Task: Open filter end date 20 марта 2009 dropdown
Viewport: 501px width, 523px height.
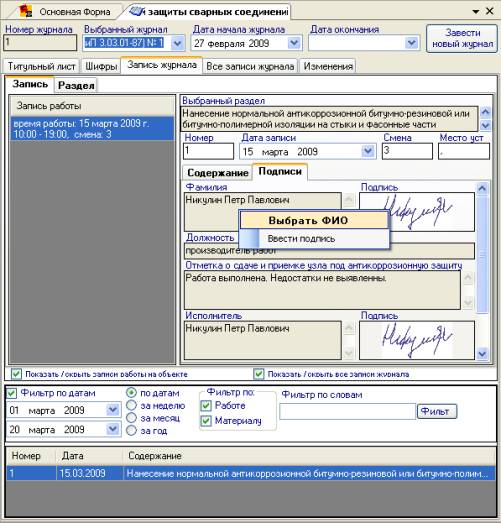Action: [x=113, y=429]
